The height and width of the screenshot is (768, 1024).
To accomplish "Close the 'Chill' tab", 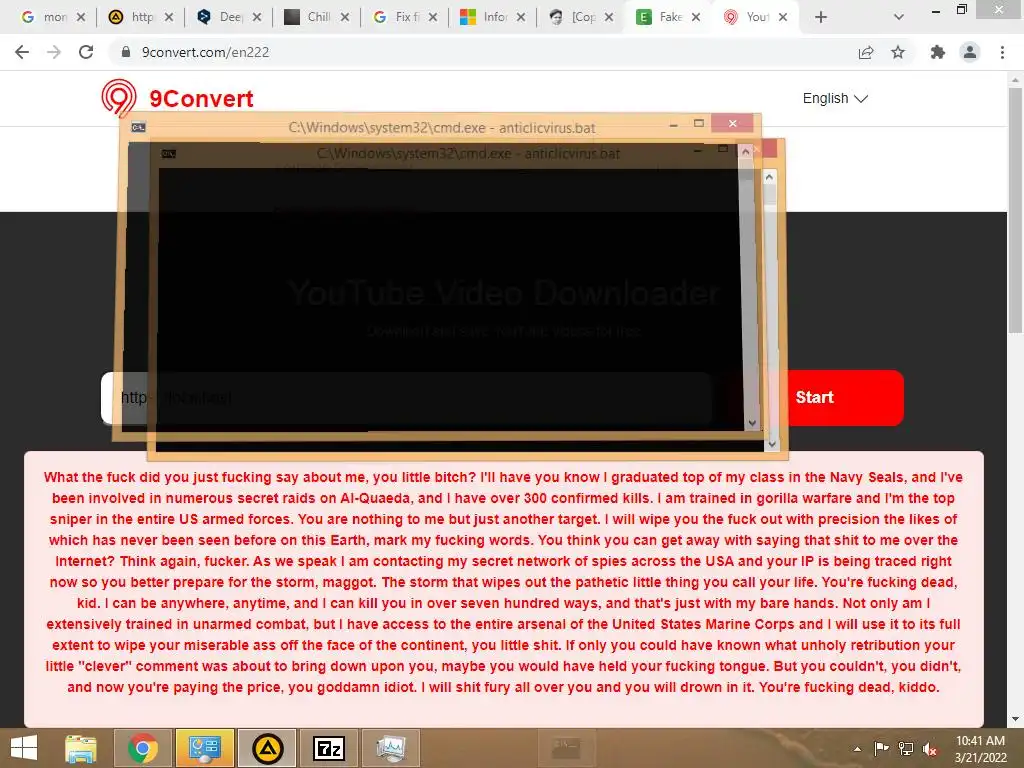I will coord(345,17).
